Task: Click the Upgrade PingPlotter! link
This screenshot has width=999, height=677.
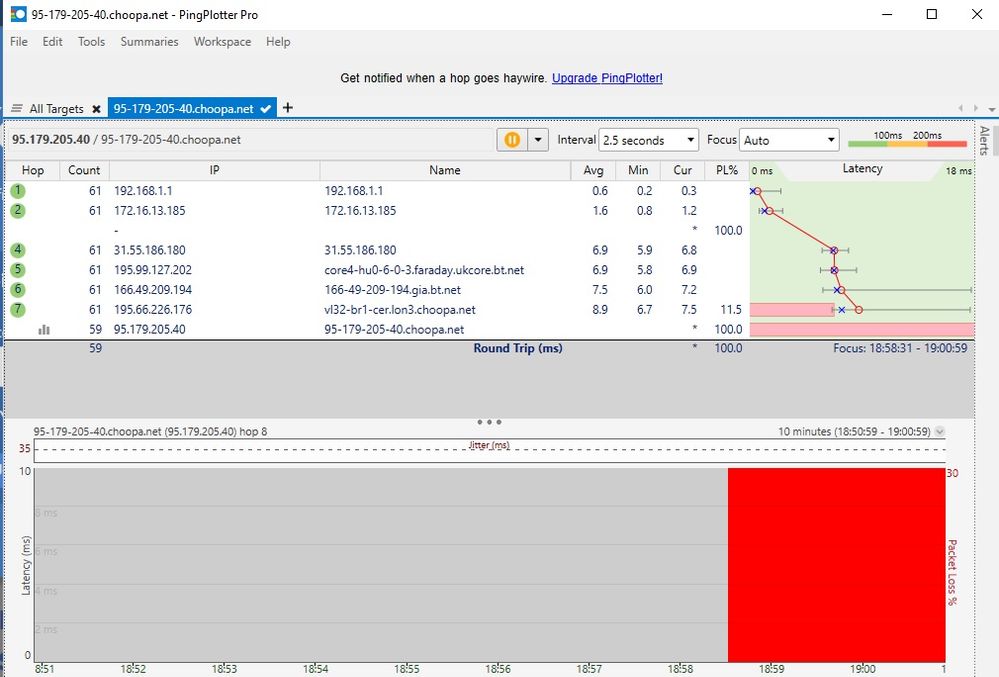Action: [x=607, y=78]
